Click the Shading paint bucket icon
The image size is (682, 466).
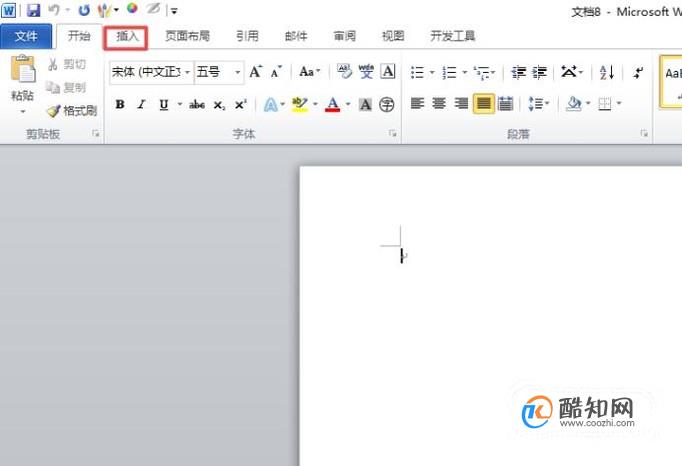coord(574,104)
